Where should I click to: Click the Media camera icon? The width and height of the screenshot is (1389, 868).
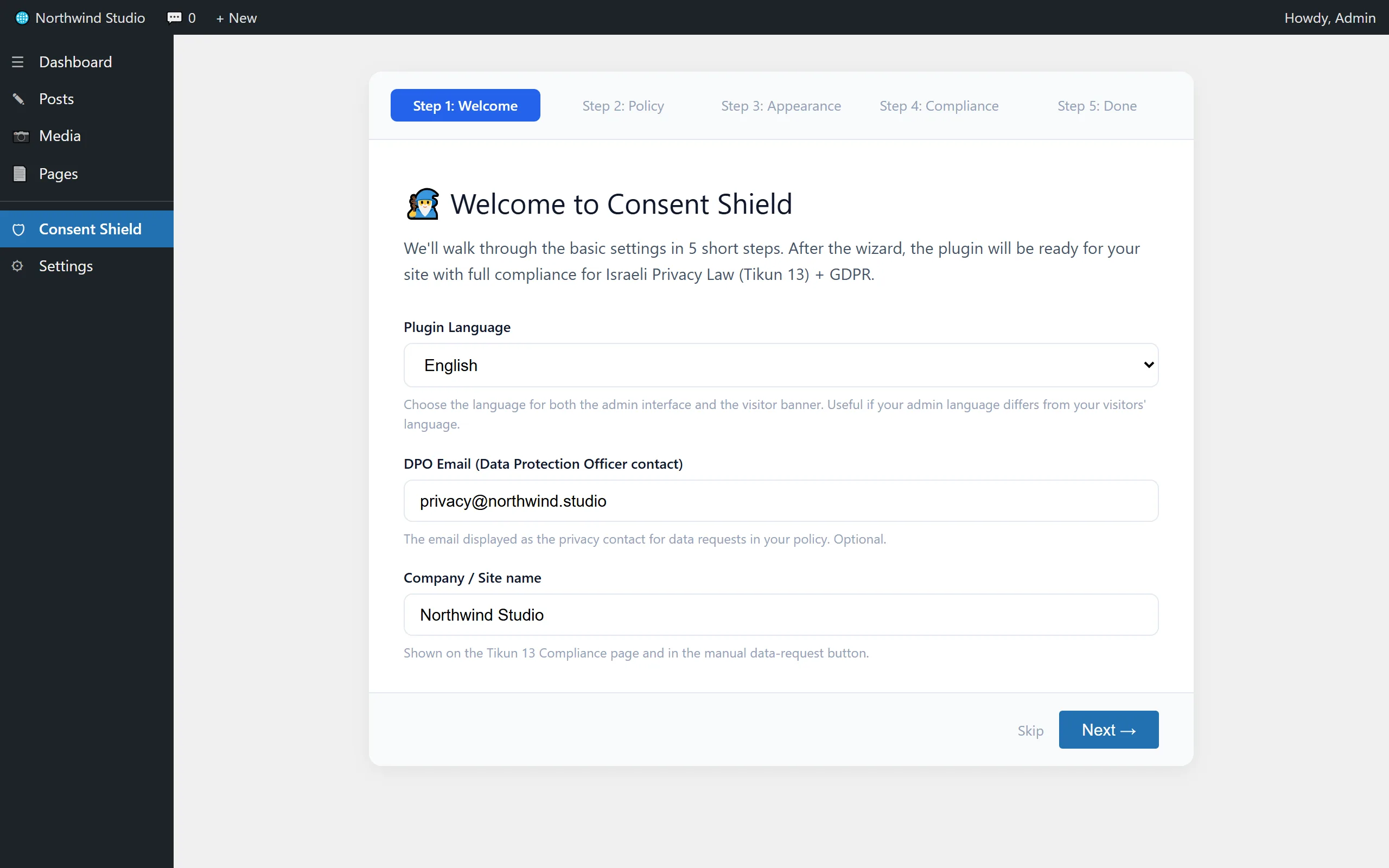point(21,137)
